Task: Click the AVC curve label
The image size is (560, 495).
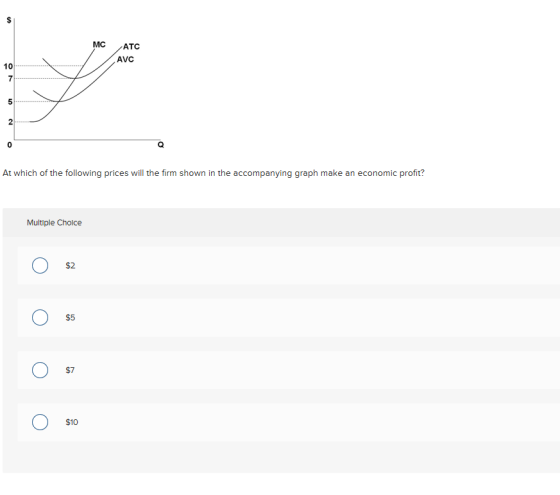Action: point(125,59)
